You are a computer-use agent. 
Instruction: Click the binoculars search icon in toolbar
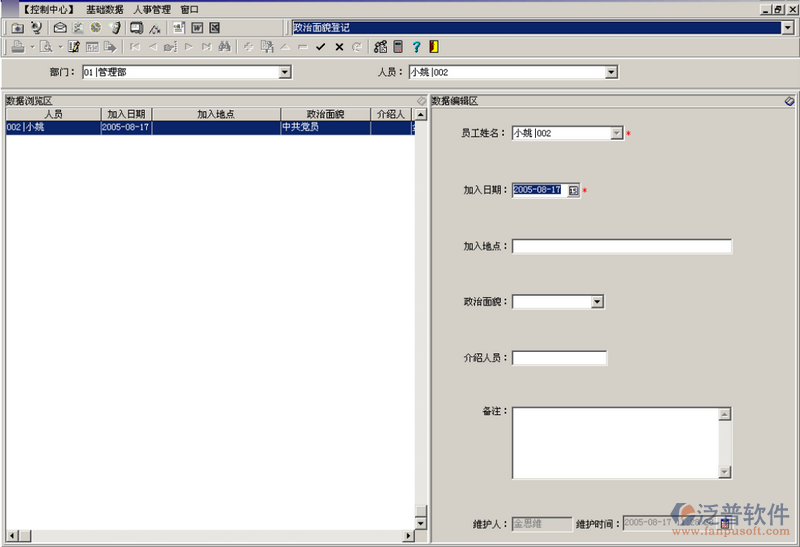click(x=224, y=47)
